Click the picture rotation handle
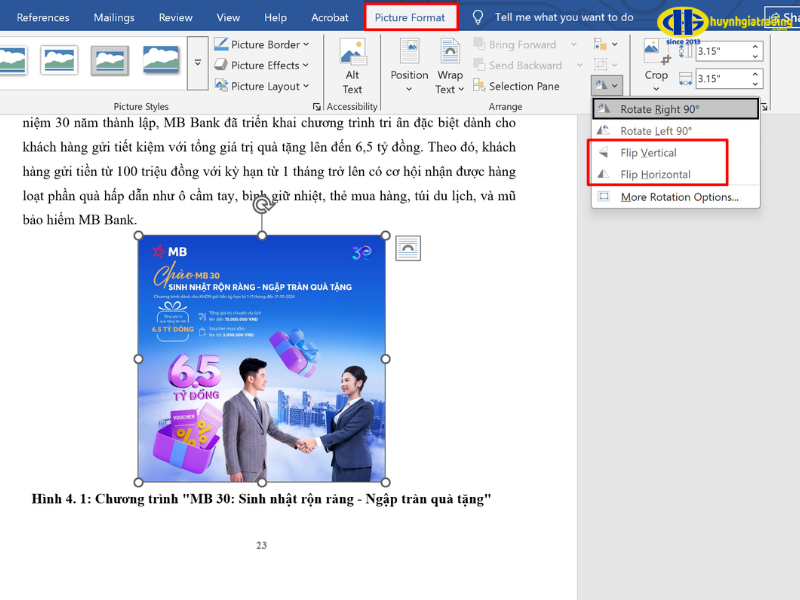The image size is (800, 600). tap(262, 205)
